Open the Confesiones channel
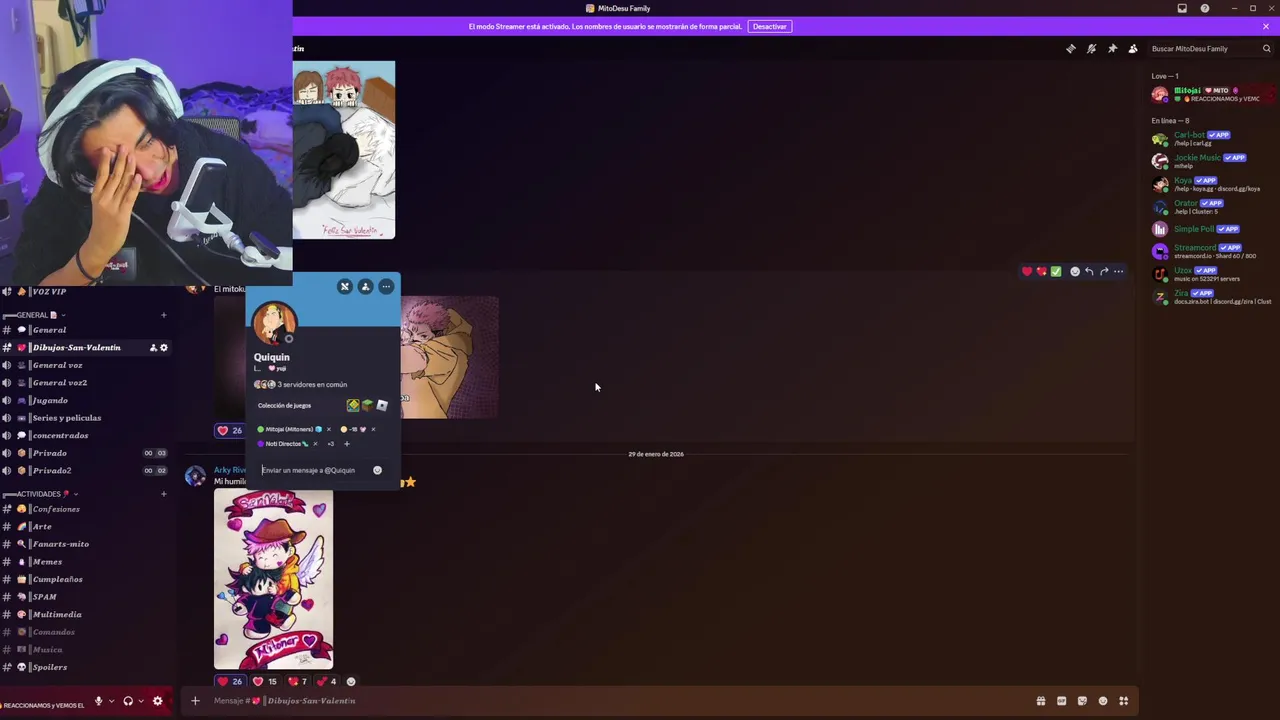1280x720 pixels. coord(85,509)
